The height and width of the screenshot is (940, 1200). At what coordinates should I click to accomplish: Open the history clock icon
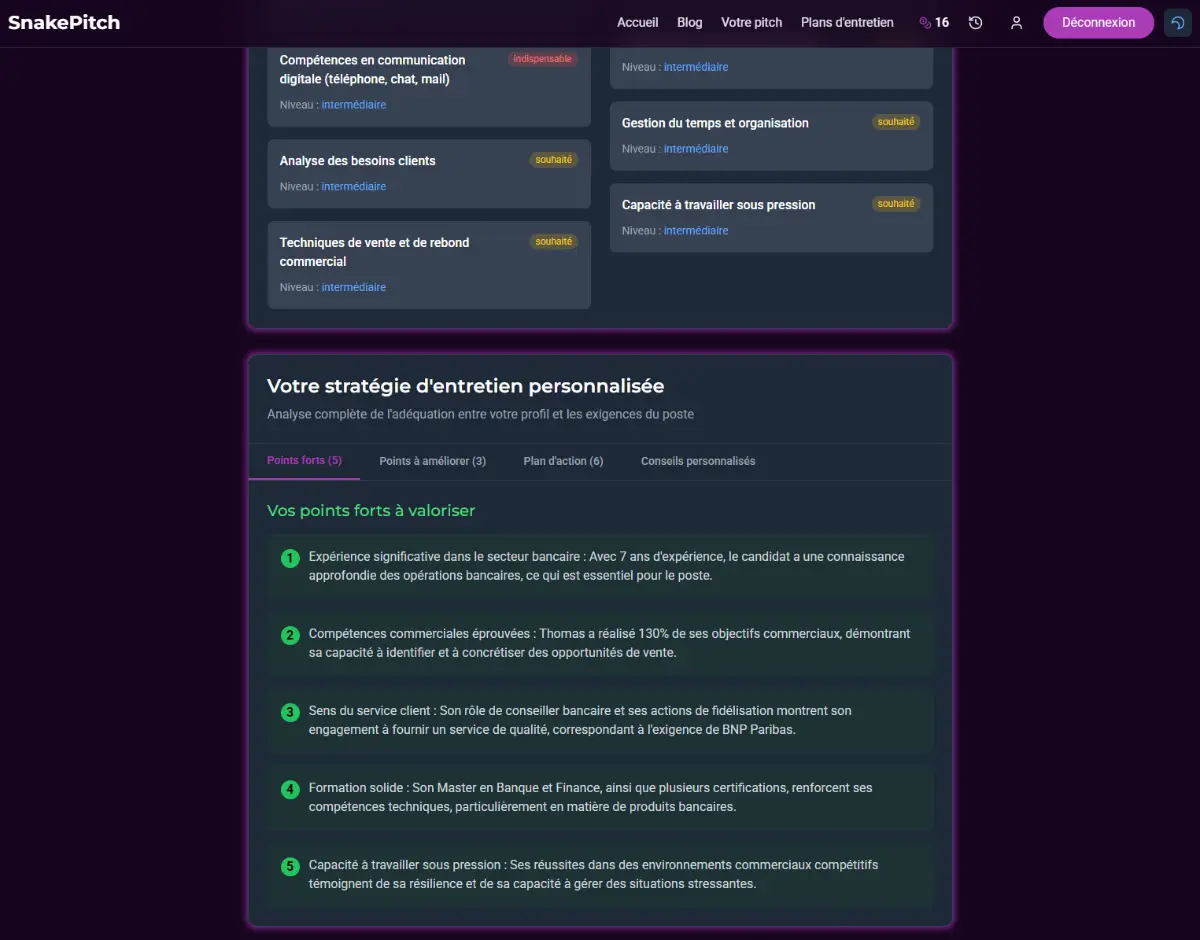[x=975, y=22]
